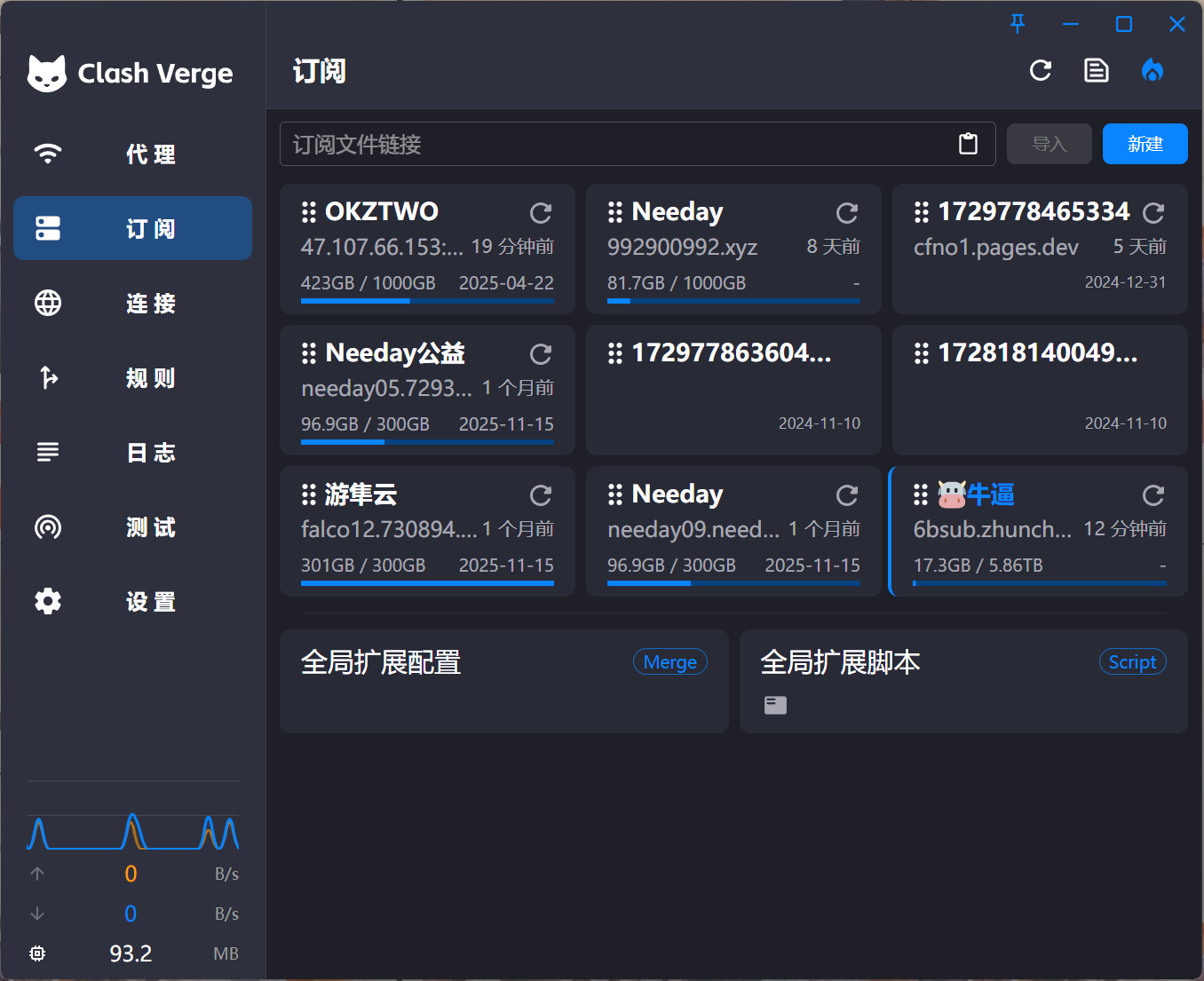Click the 新建 new profile button
The image size is (1204, 981).
pos(1145,144)
